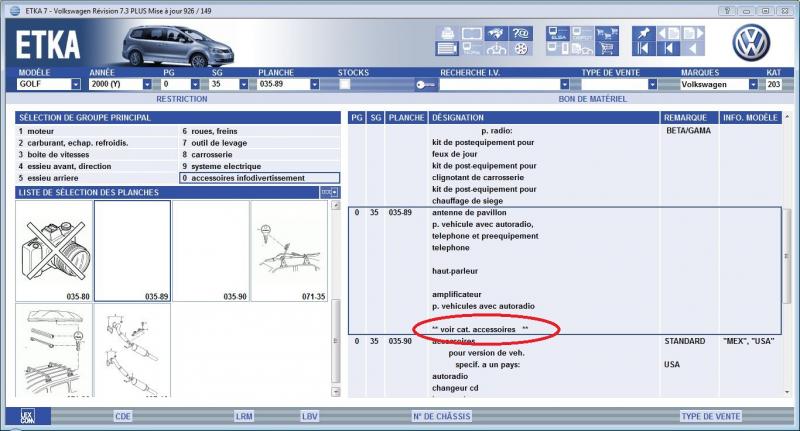The height and width of the screenshot is (431, 800).
Task: Open the single shopping cart icon
Action: pos(607,48)
